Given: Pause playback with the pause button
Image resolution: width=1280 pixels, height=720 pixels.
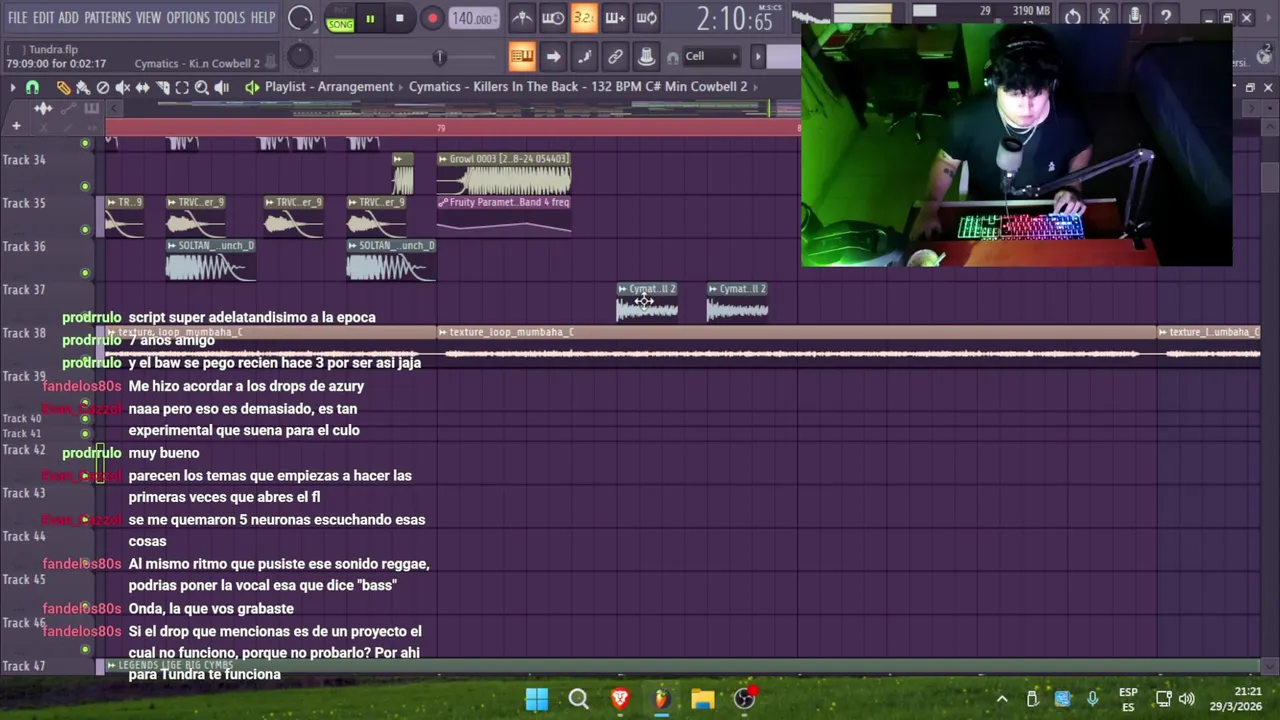Looking at the screenshot, I should coord(370,18).
